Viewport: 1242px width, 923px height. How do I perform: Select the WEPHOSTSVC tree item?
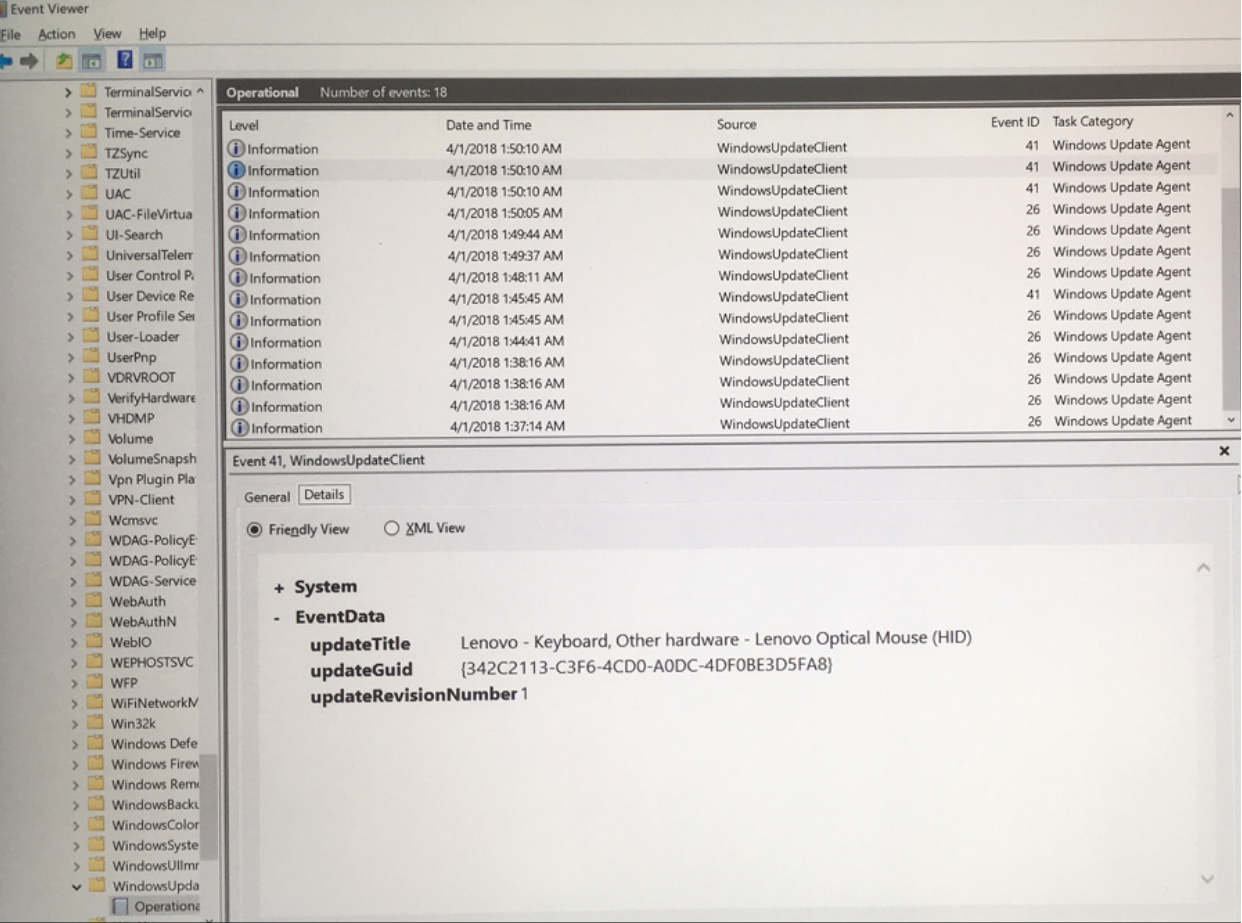pos(151,662)
